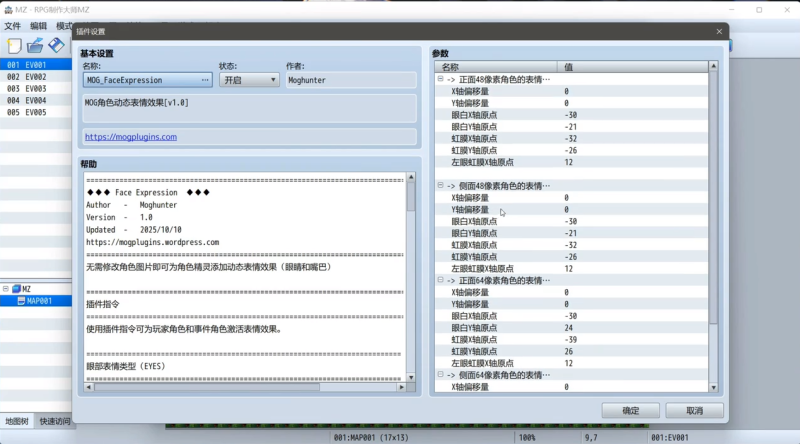Click the 名称 column header in parameters
Screen dimensions: 800x444
[x=496, y=67]
